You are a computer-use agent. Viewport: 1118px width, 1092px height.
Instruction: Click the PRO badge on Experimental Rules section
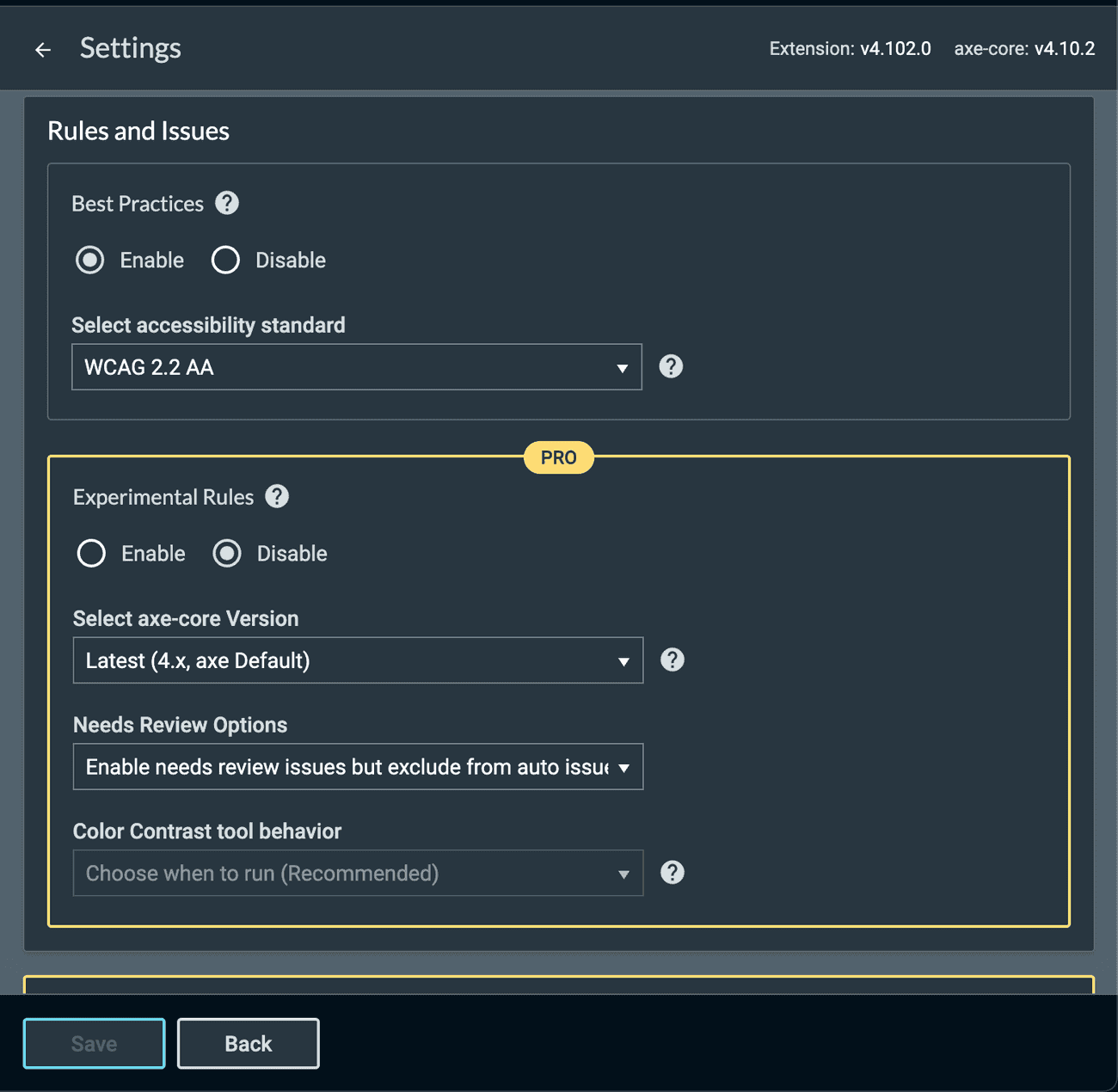click(558, 457)
